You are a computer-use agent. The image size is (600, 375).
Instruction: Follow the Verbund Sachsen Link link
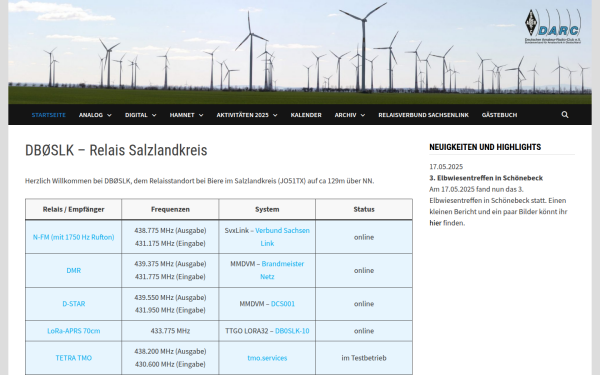(282, 237)
